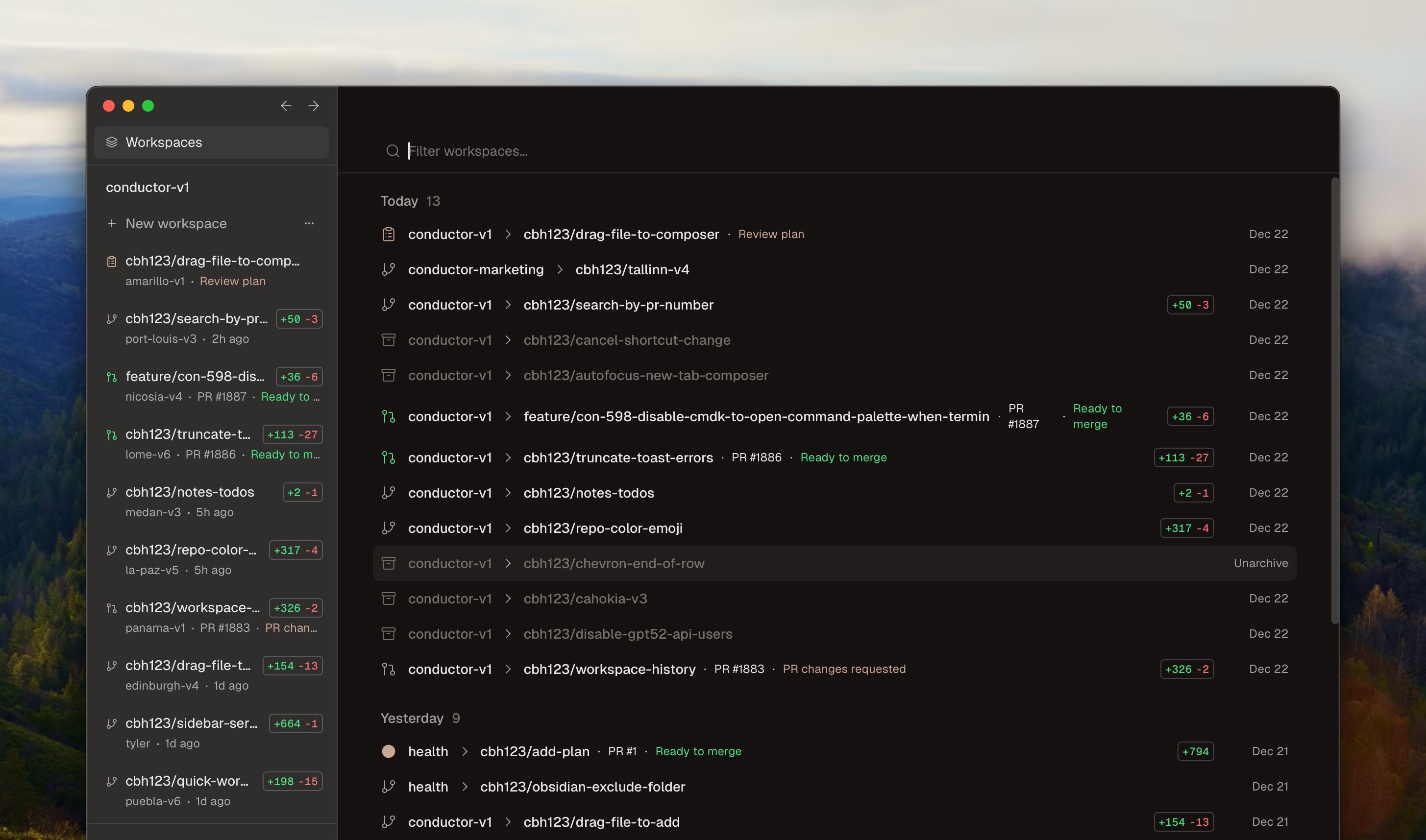Click the chevron after conductor-marketing
The height and width of the screenshot is (840, 1426).
point(560,269)
